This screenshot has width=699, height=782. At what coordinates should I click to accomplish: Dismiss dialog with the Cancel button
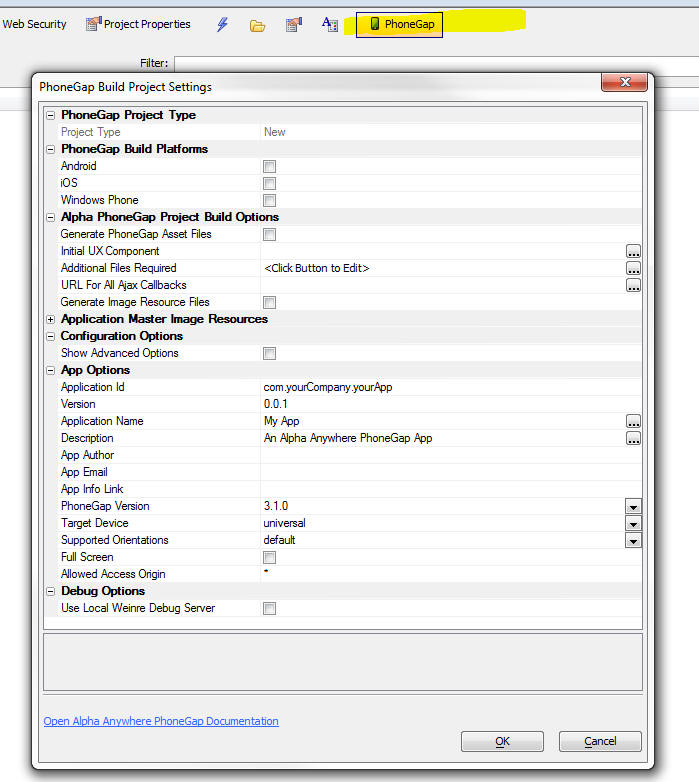coord(600,741)
